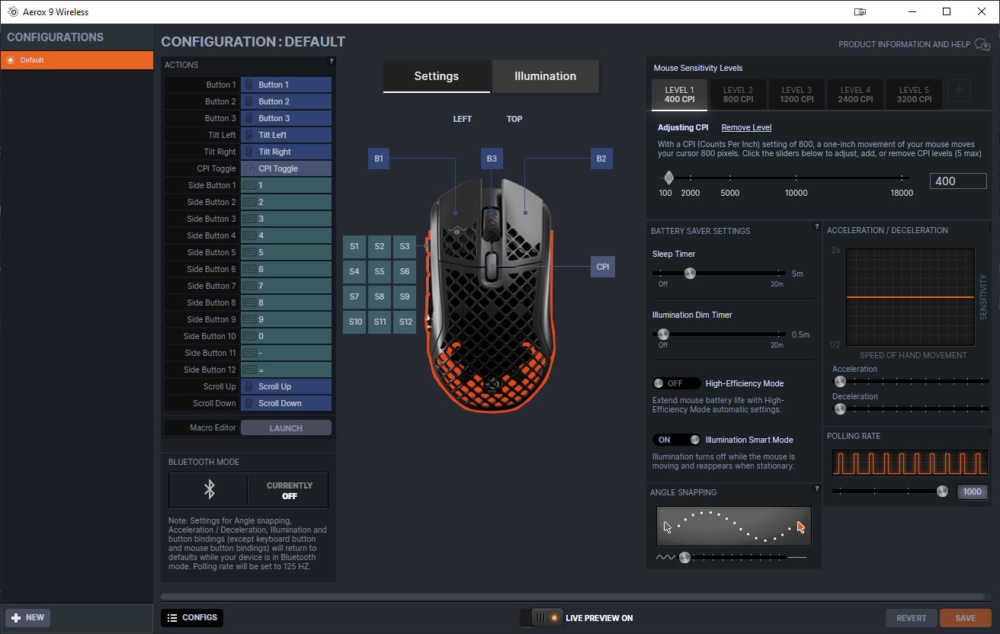1000x634 pixels.
Task: Open Side Button 6 action dropdown
Action: click(286, 269)
